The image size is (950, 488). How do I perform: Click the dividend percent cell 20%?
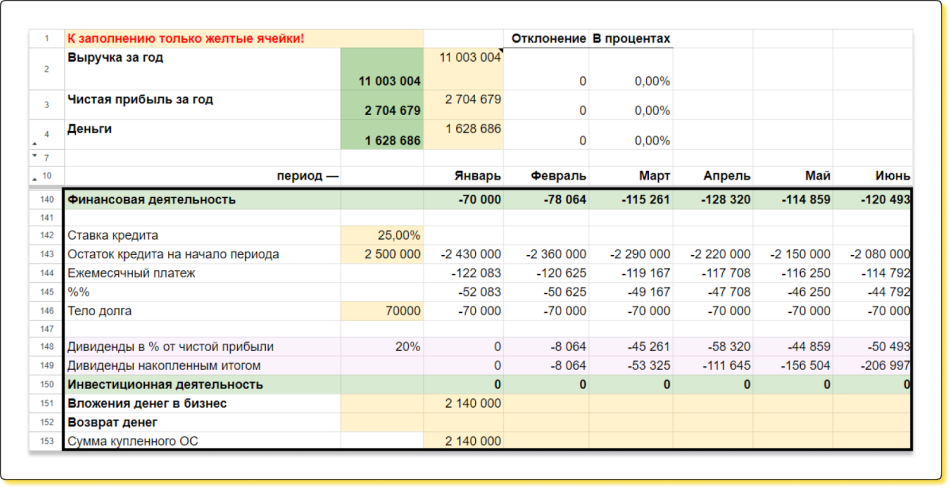(x=381, y=347)
